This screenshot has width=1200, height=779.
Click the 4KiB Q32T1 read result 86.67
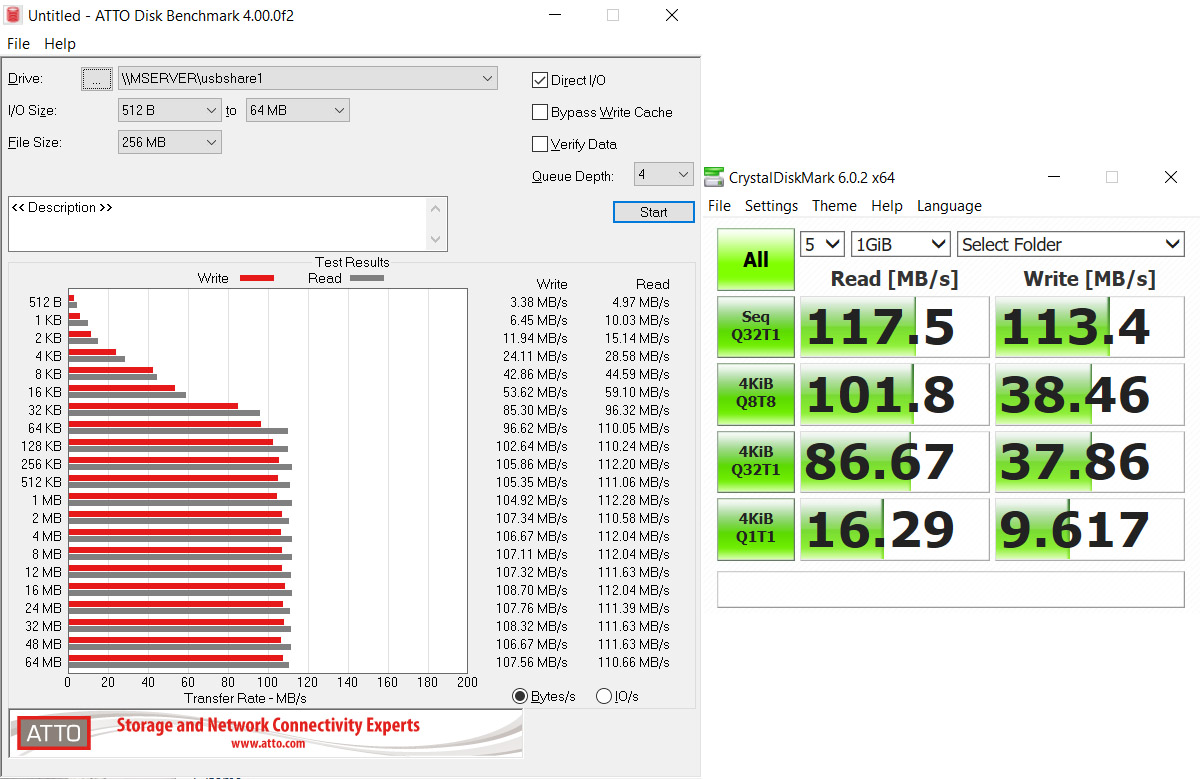(895, 461)
